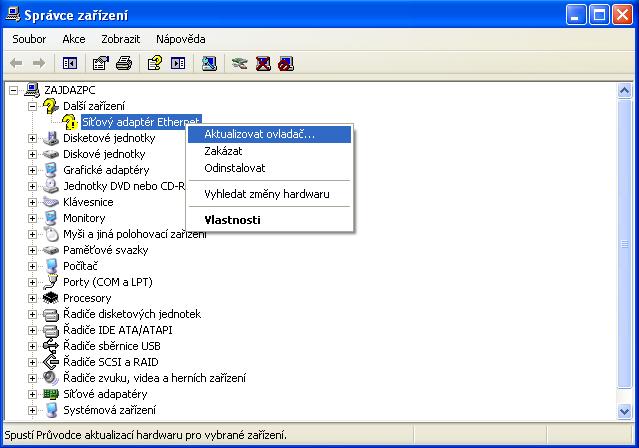Click the Řadiče SCSI a RAID icon
The image size is (639, 448).
click(51, 362)
